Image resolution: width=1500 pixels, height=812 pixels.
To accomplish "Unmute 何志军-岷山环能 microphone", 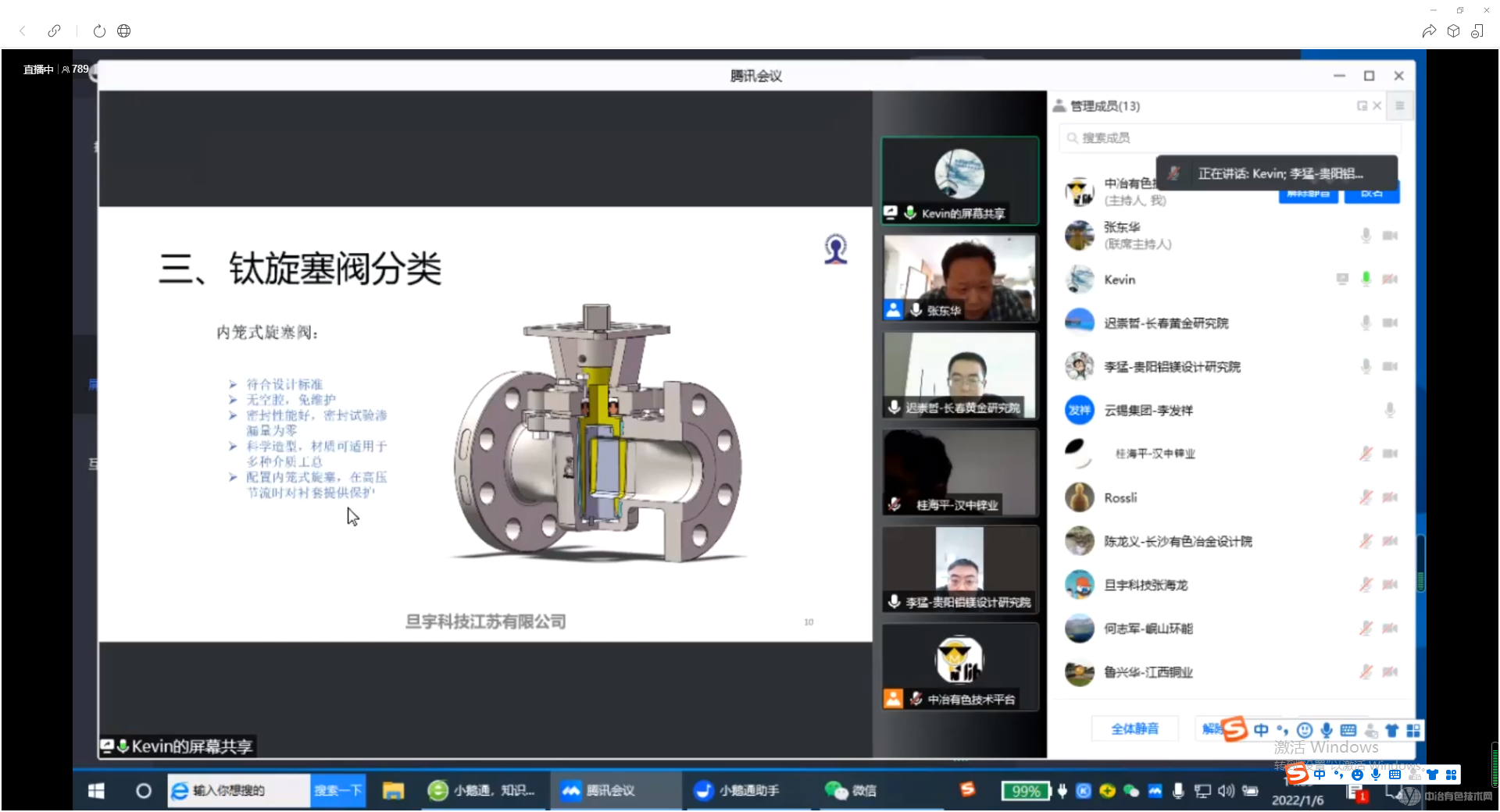I will (1366, 629).
